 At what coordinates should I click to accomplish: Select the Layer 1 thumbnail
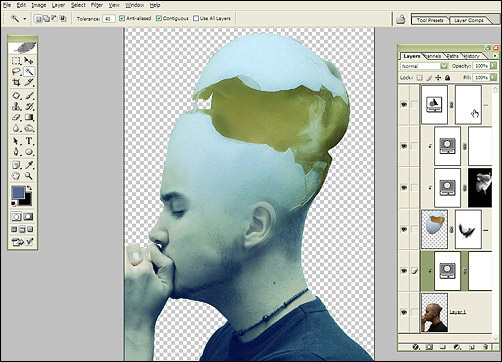434,312
